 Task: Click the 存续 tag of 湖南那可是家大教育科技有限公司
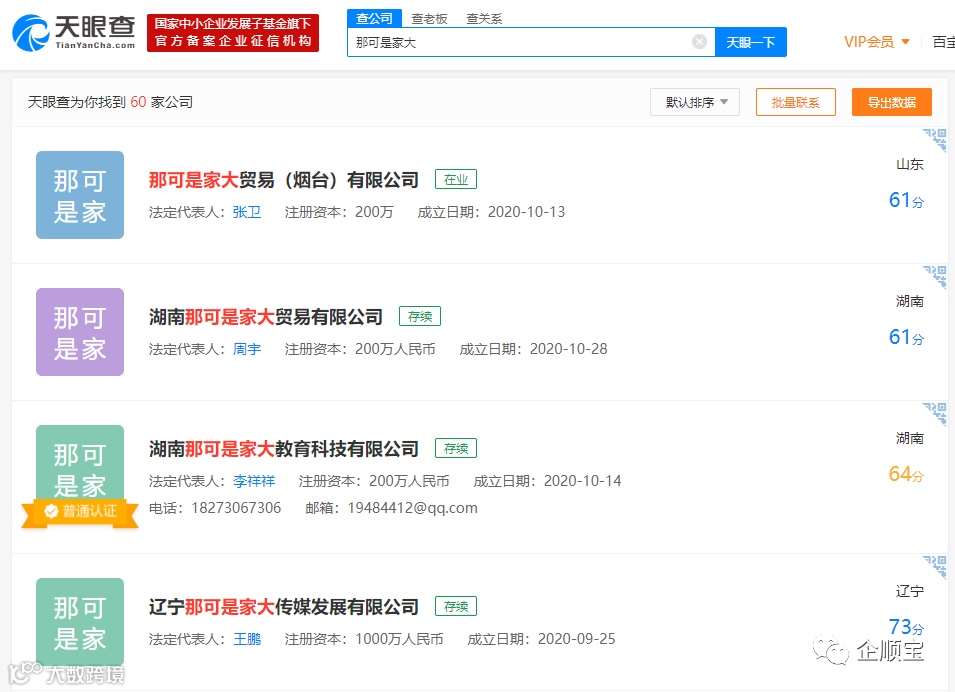click(456, 448)
